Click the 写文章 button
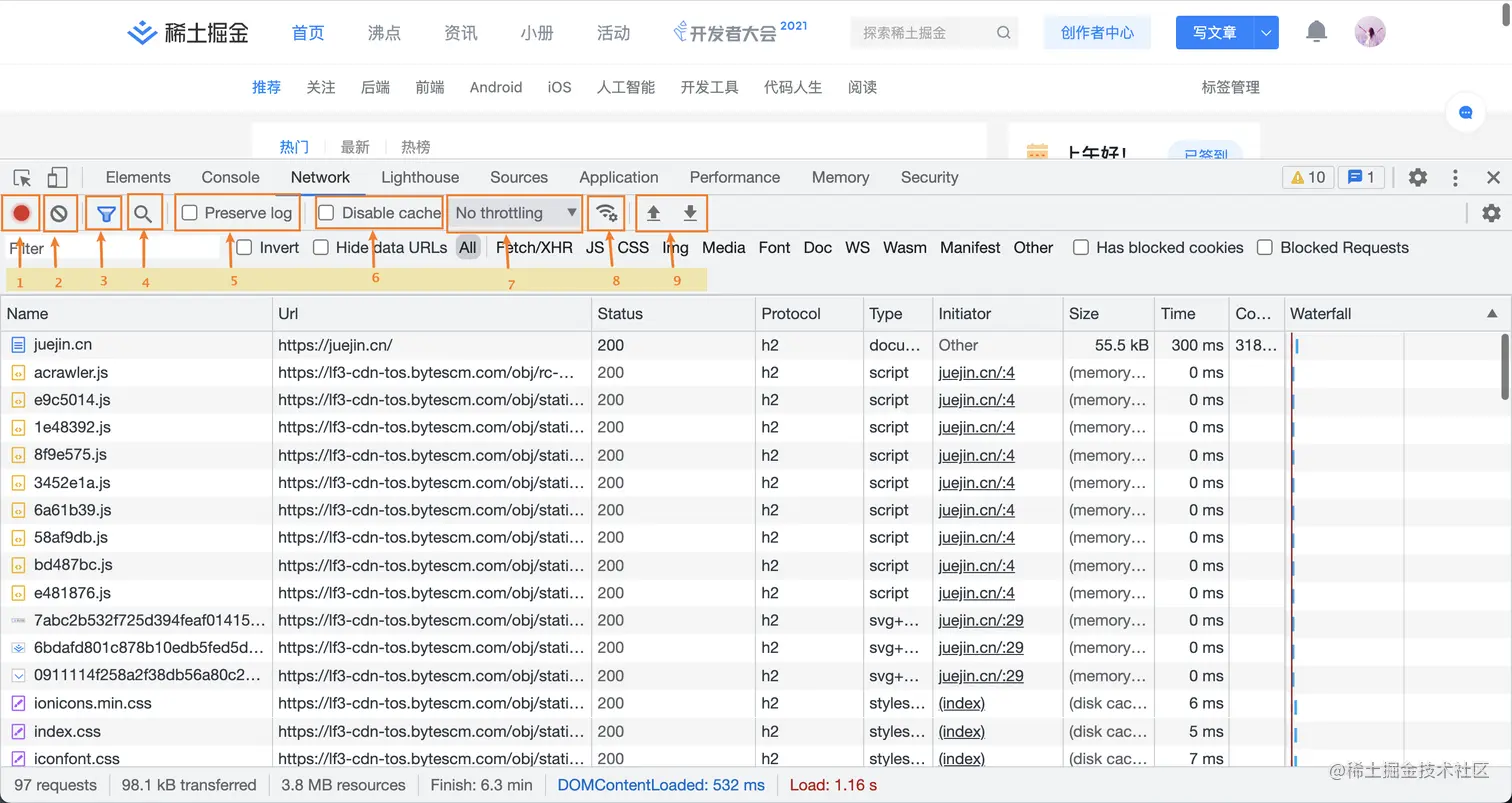The height and width of the screenshot is (803, 1512). pos(1215,33)
